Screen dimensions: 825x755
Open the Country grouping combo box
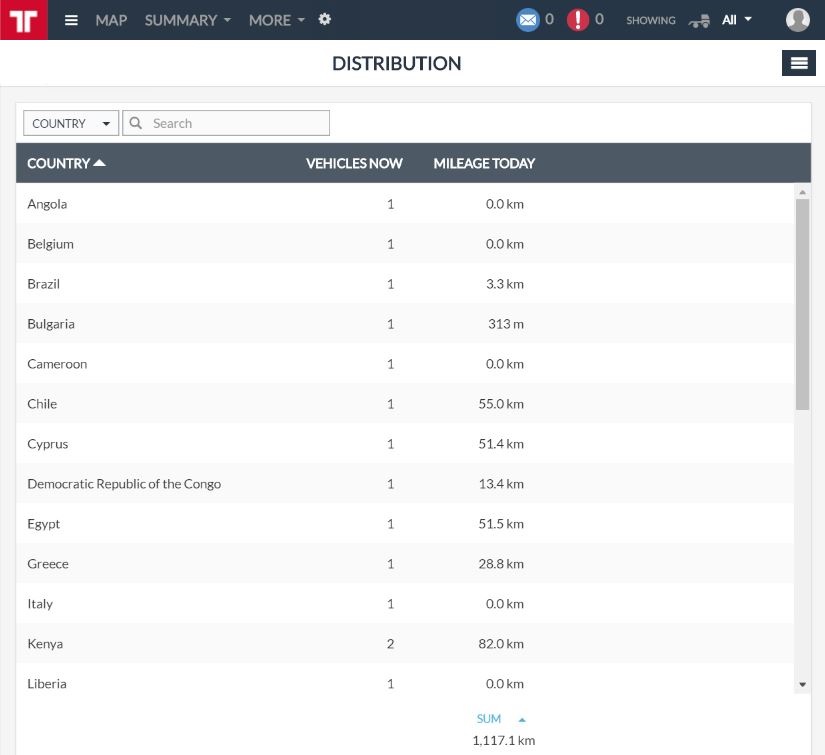71,123
